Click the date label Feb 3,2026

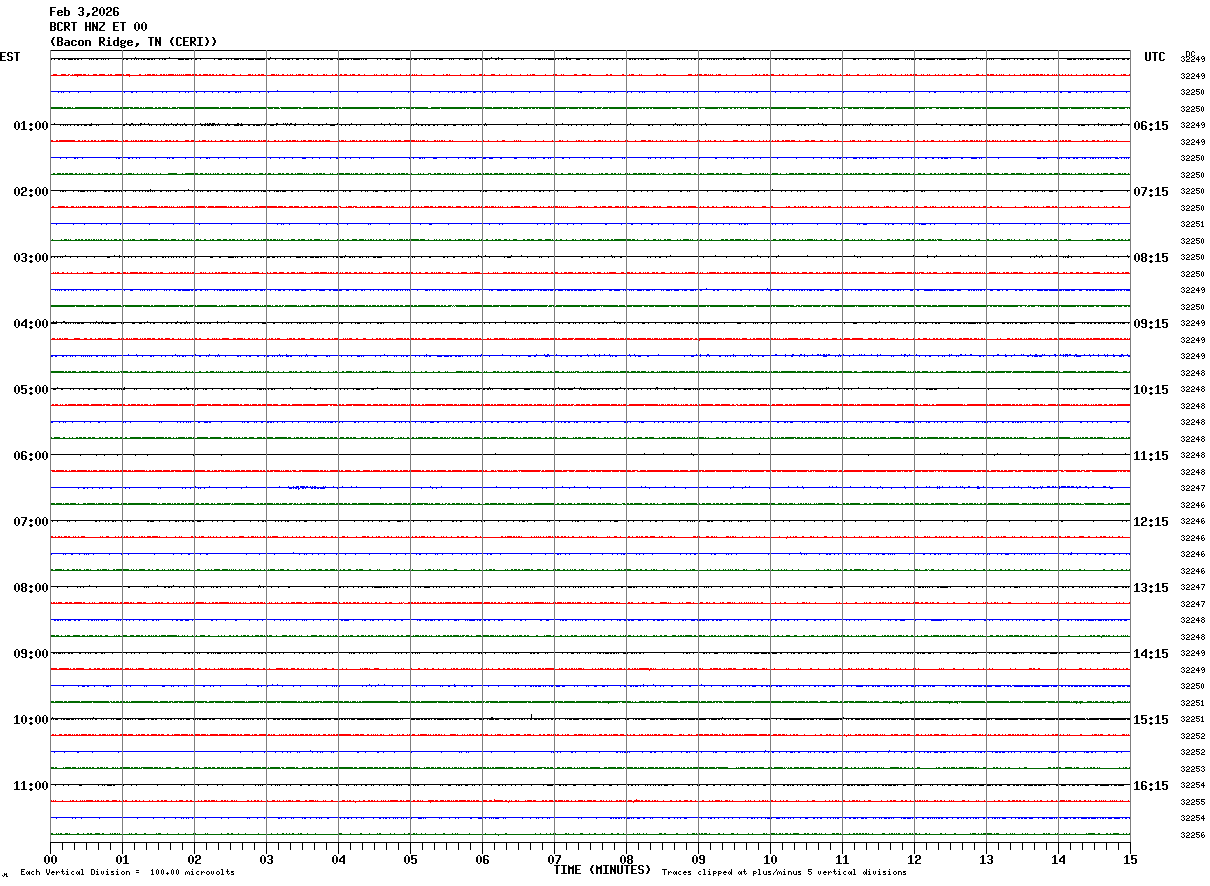click(x=84, y=12)
